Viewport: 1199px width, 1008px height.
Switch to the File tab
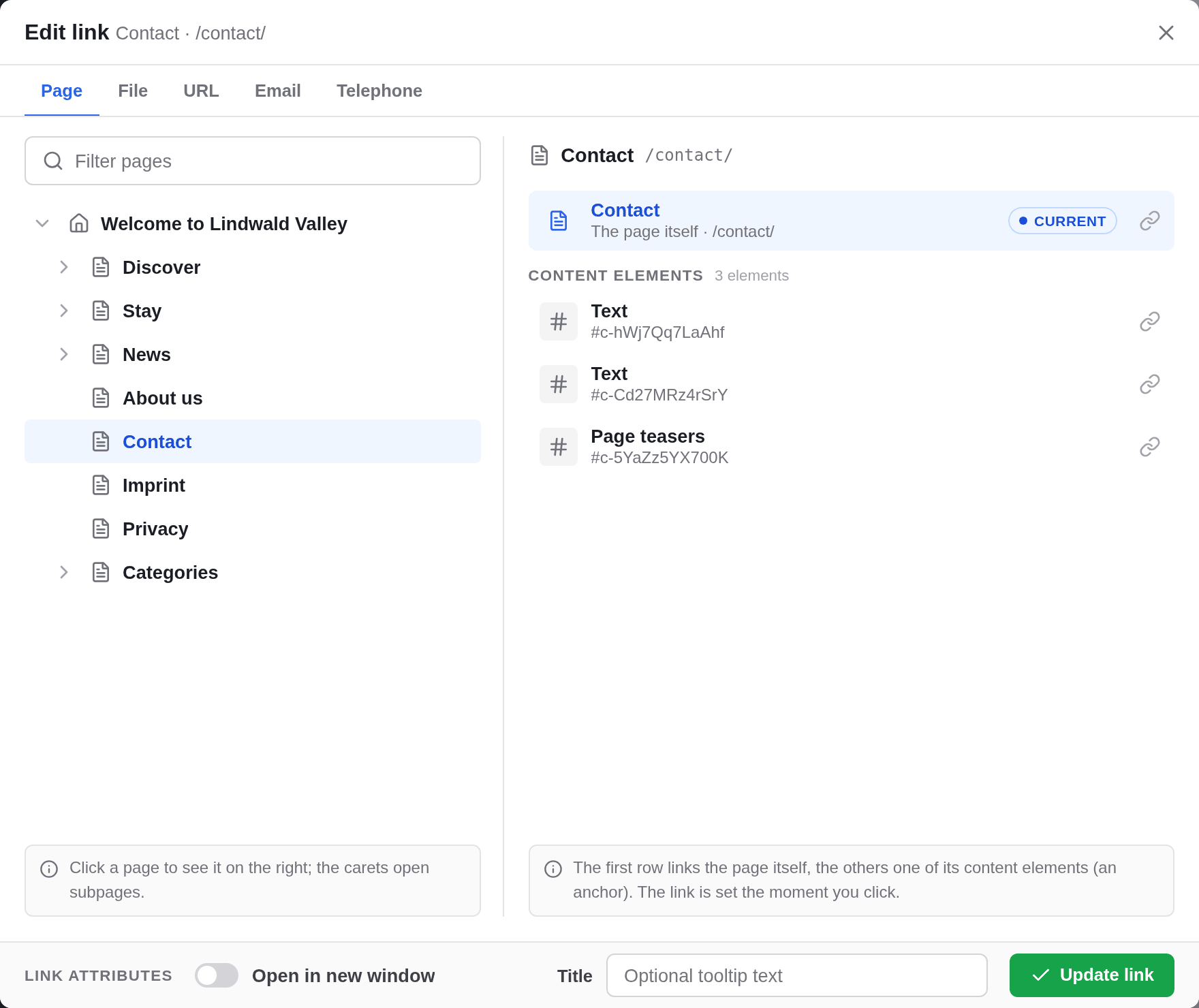coord(133,91)
